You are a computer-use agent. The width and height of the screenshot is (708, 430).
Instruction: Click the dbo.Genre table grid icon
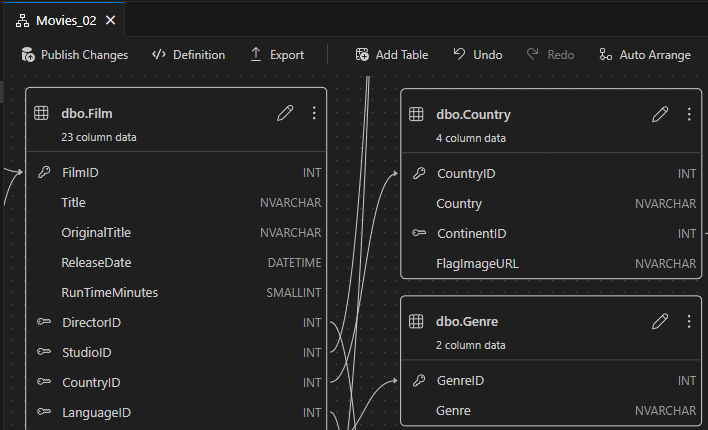coord(416,321)
